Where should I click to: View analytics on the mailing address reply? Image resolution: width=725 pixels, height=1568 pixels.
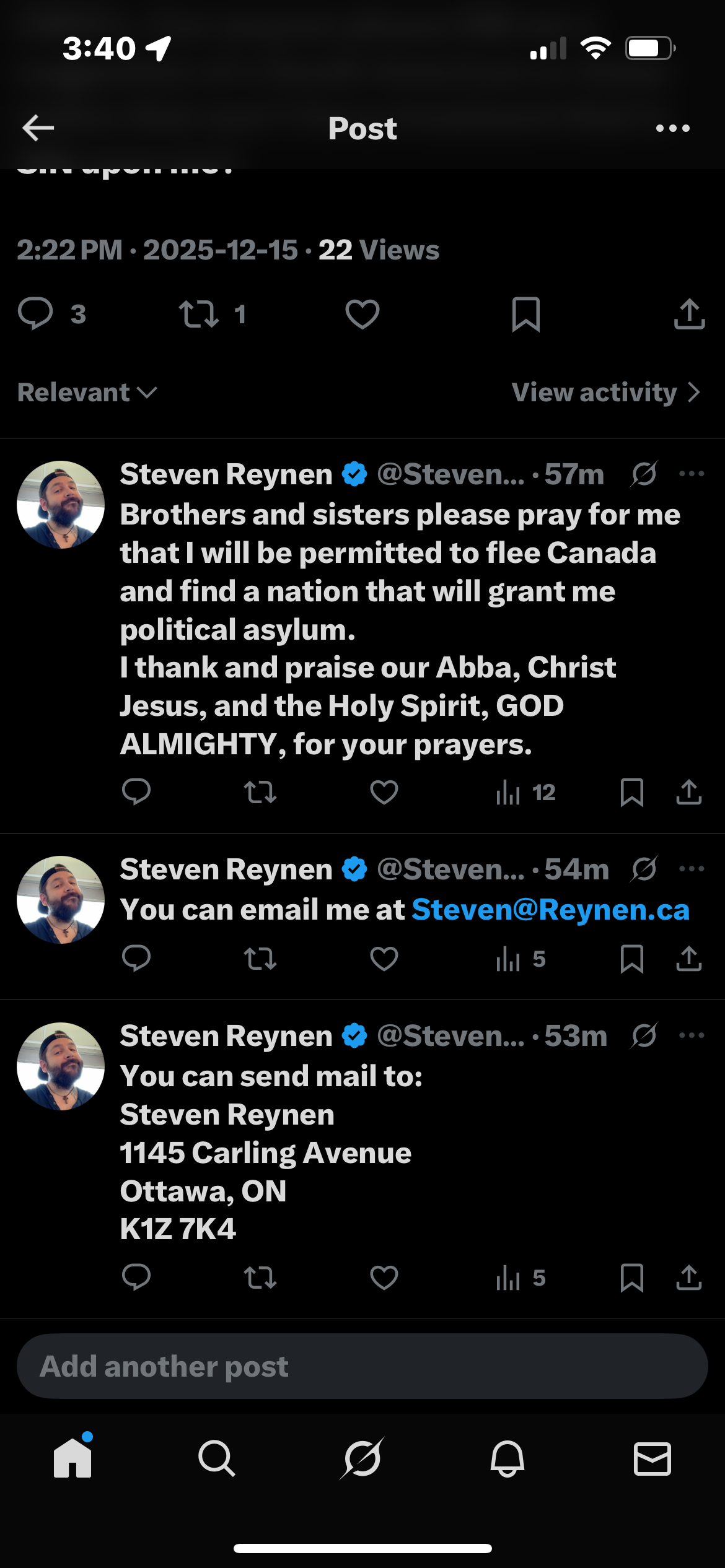[521, 1278]
